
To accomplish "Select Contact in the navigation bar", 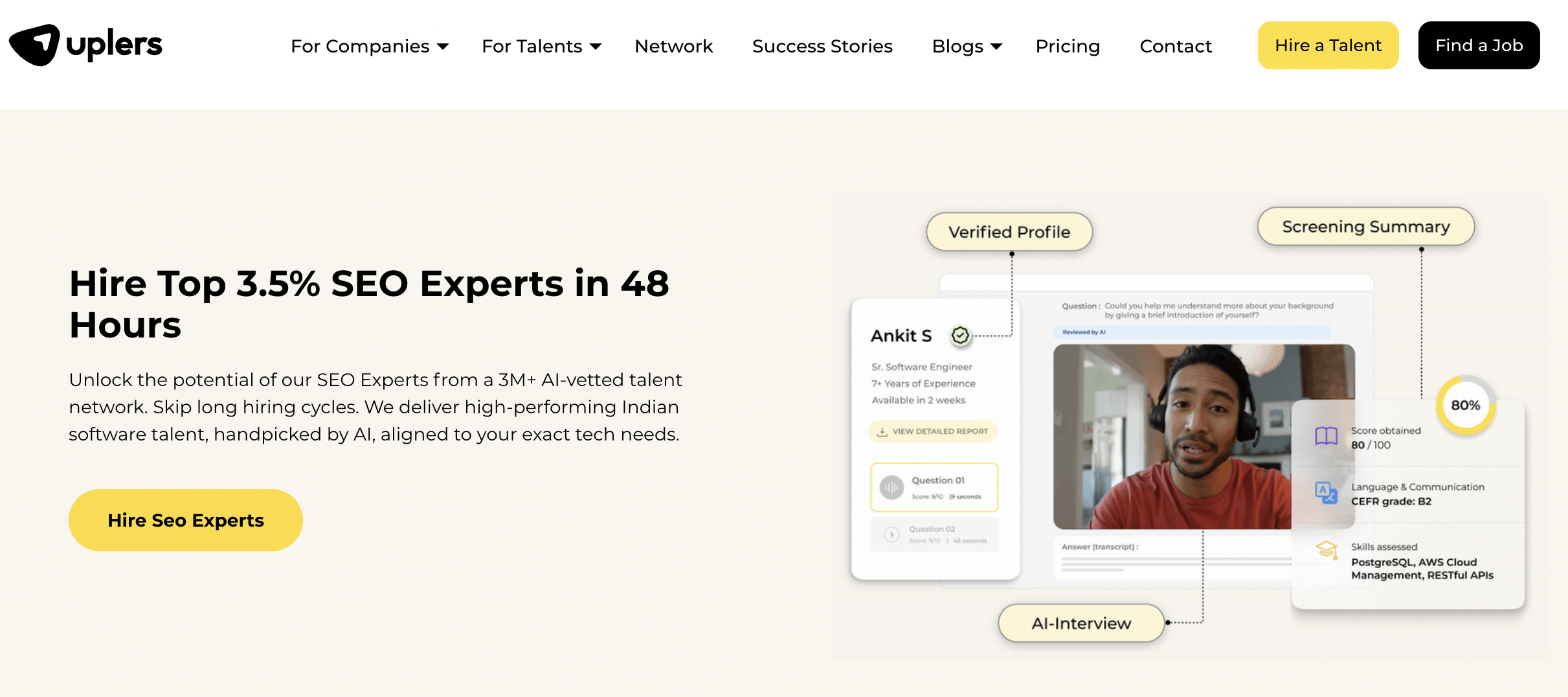I will coord(1175,46).
